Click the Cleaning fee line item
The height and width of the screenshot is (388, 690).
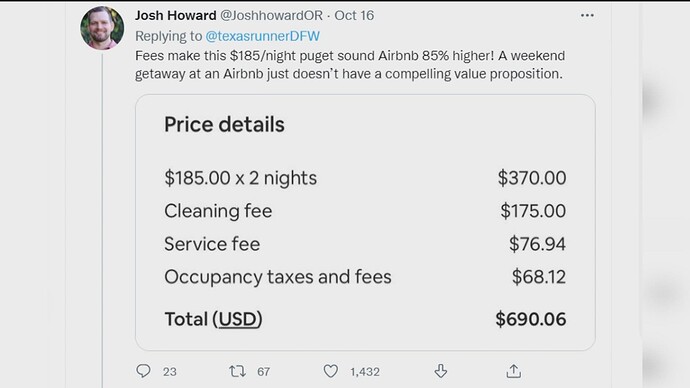tap(365, 211)
